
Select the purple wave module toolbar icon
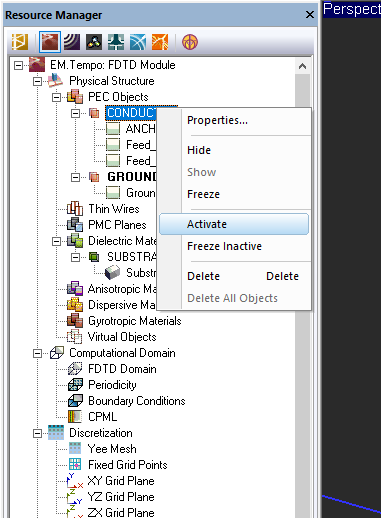[72, 42]
